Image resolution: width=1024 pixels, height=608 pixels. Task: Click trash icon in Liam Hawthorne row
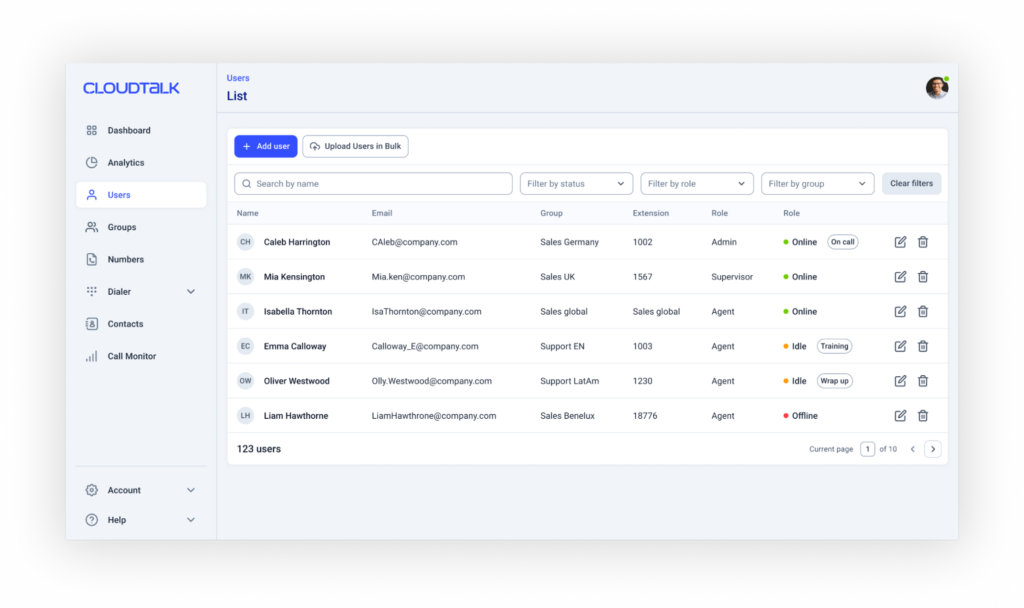click(923, 416)
